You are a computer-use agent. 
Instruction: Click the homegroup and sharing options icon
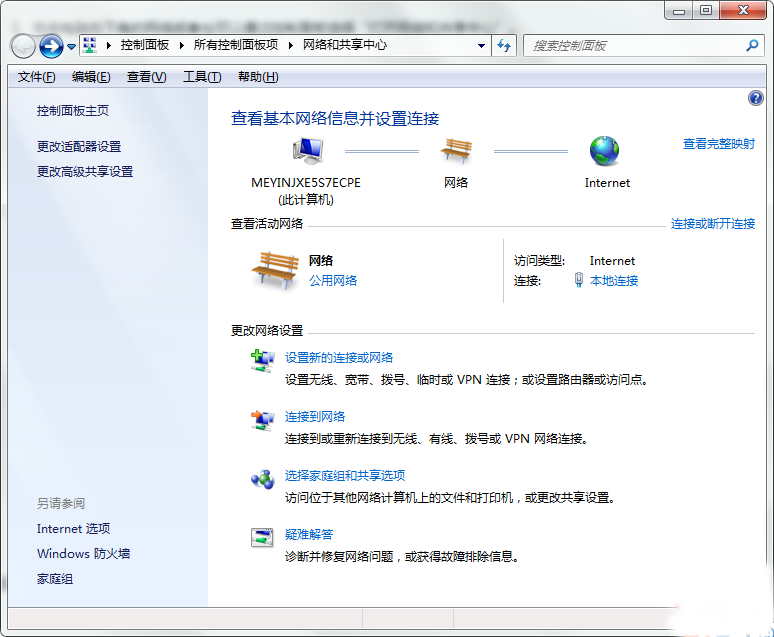click(x=262, y=479)
